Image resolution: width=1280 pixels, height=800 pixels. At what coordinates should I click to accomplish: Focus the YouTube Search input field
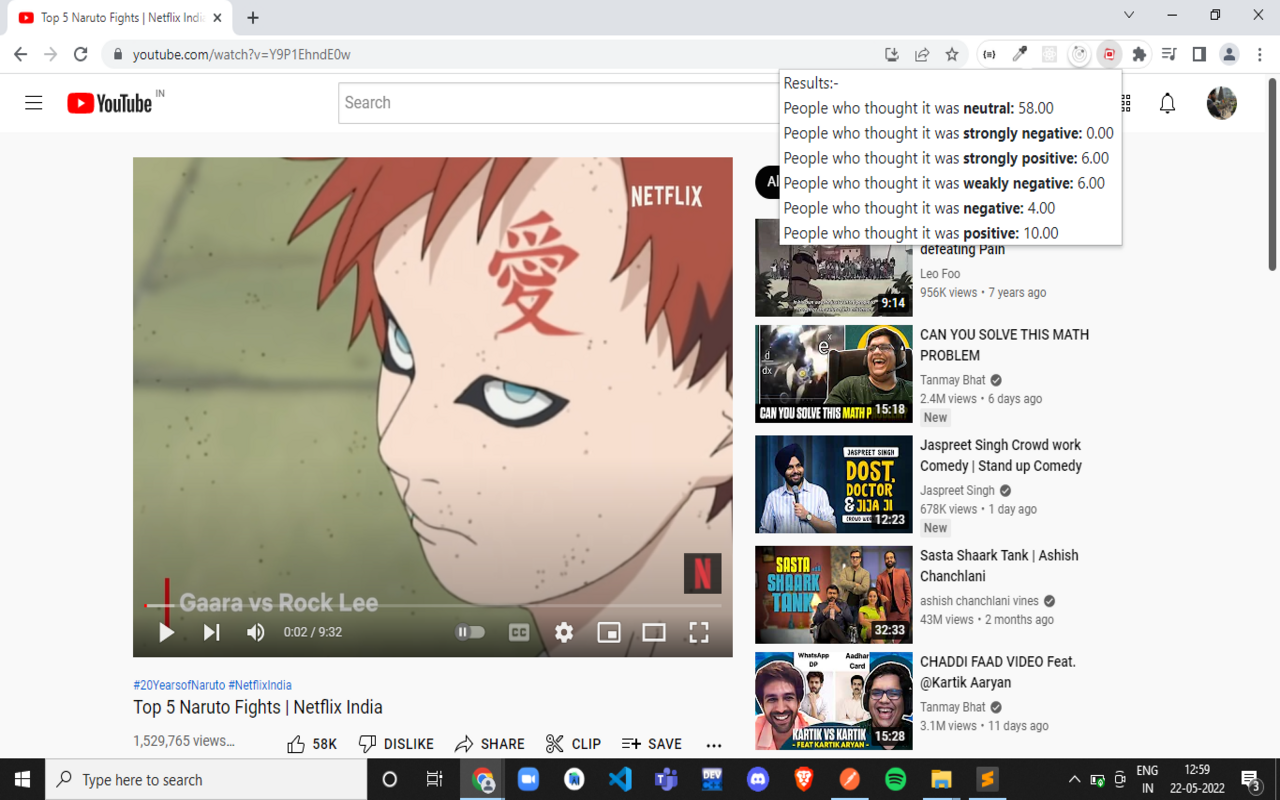pos(558,103)
